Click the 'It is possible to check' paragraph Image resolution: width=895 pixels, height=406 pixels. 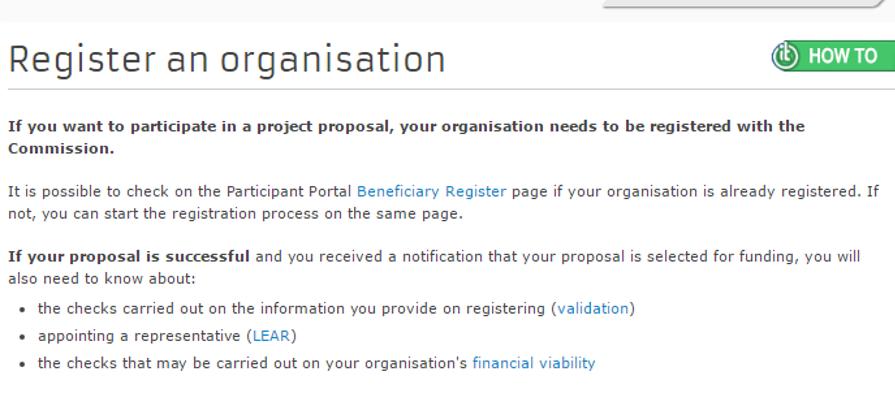point(444,203)
